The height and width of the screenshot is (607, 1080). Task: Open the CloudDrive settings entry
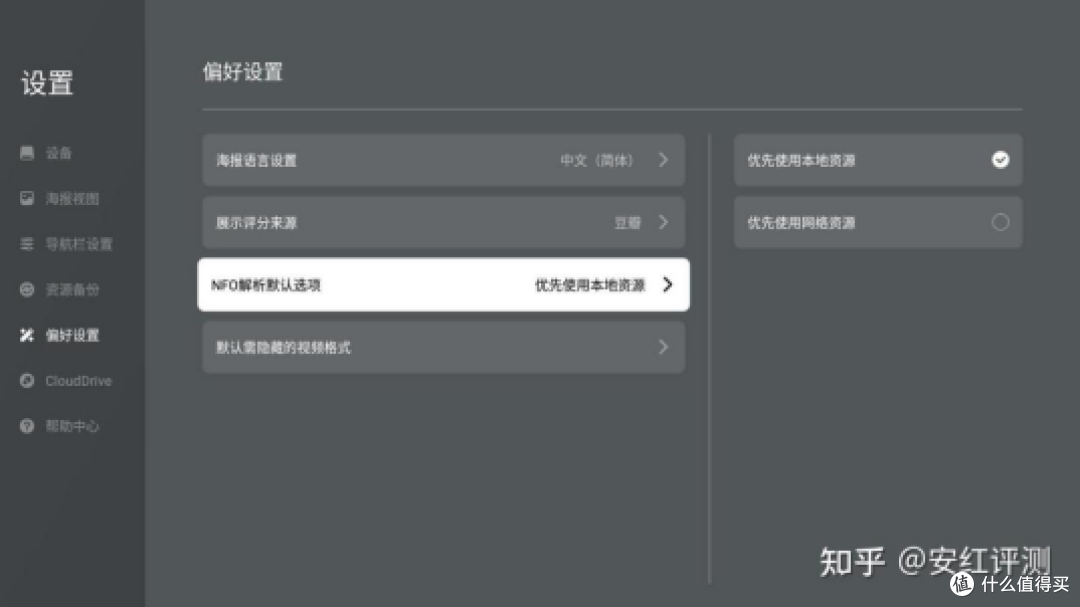point(78,380)
